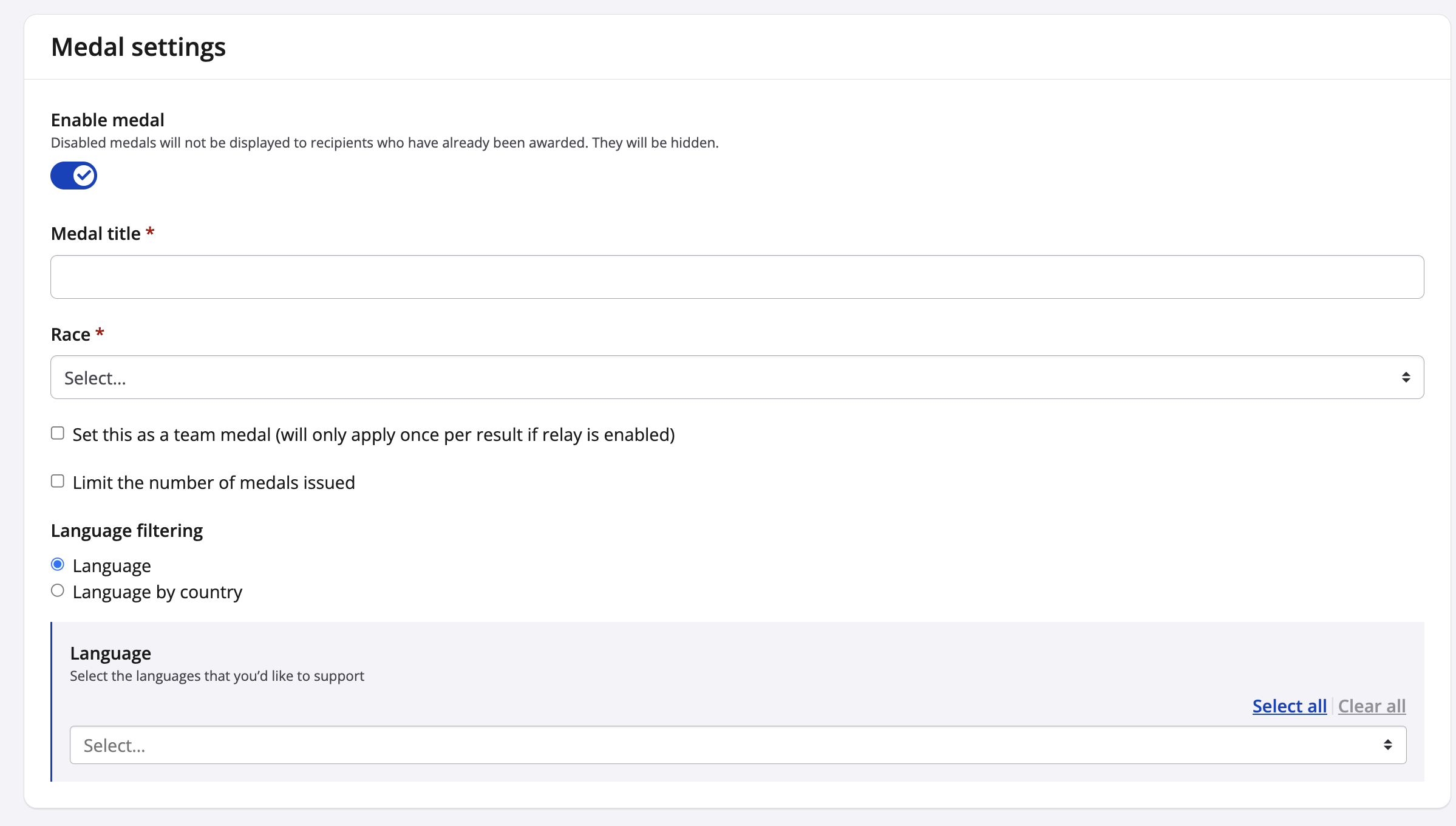Click the Select all link

(x=1289, y=706)
